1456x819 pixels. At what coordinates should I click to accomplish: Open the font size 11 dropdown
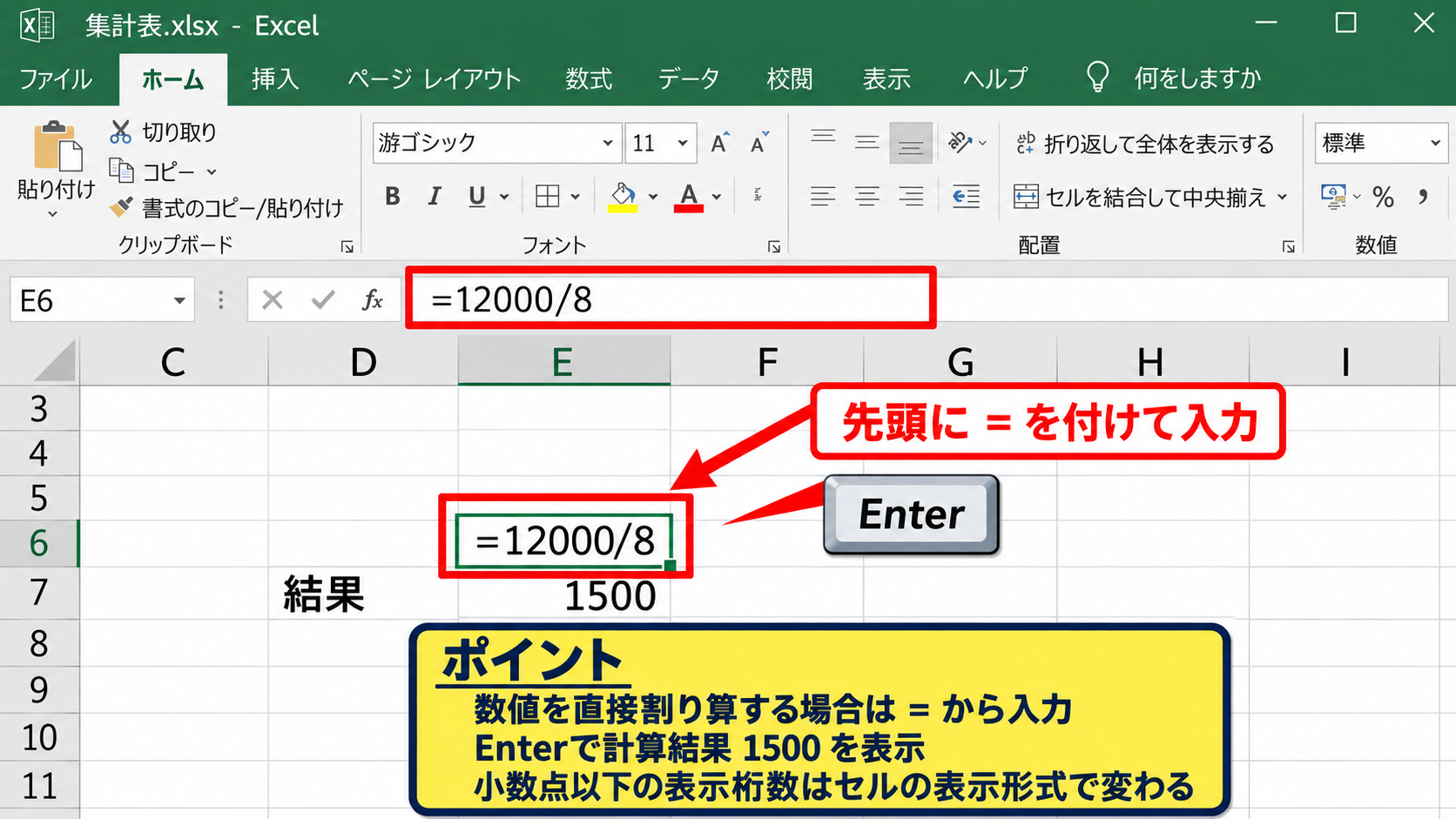point(683,143)
